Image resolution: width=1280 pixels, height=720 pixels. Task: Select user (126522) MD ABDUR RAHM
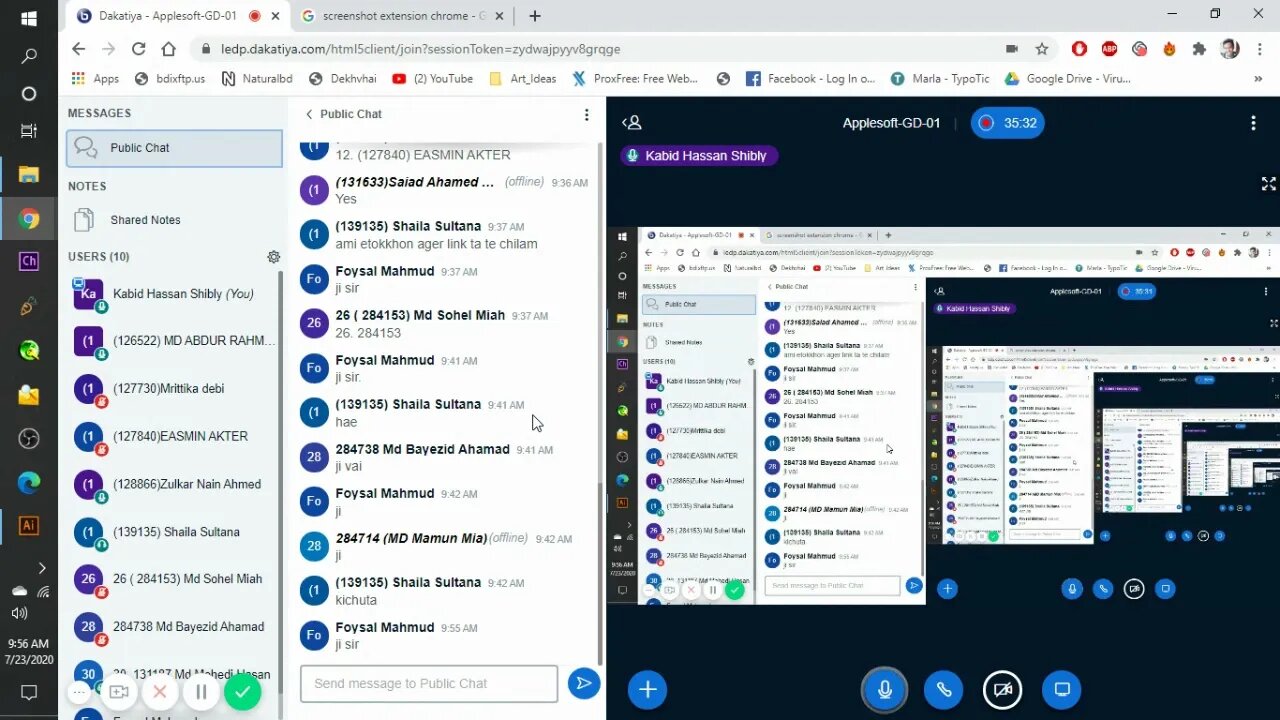175,341
